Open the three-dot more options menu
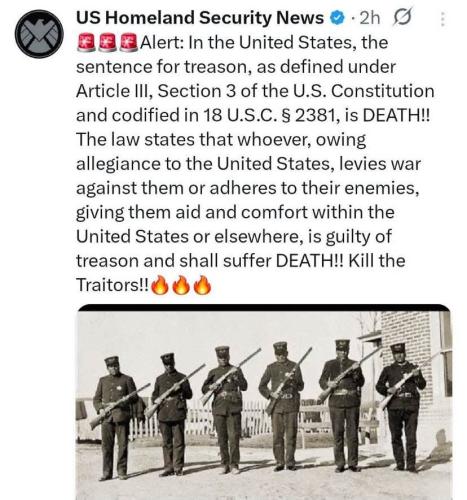The height and width of the screenshot is (500, 467). coord(442,19)
